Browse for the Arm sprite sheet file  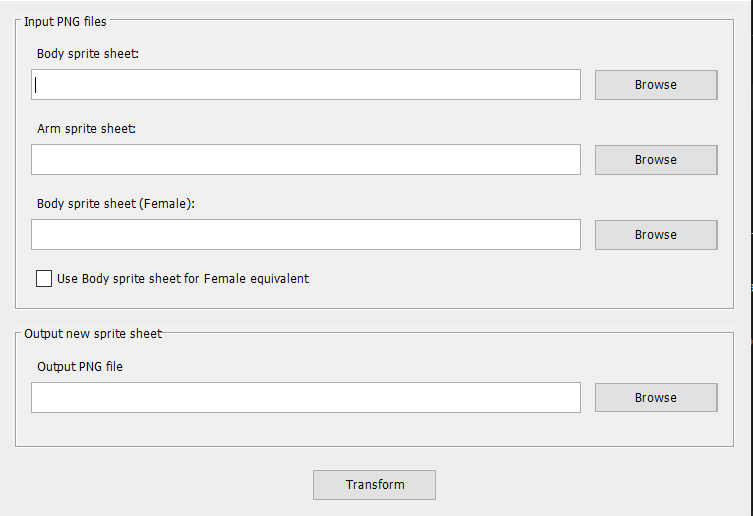655,160
